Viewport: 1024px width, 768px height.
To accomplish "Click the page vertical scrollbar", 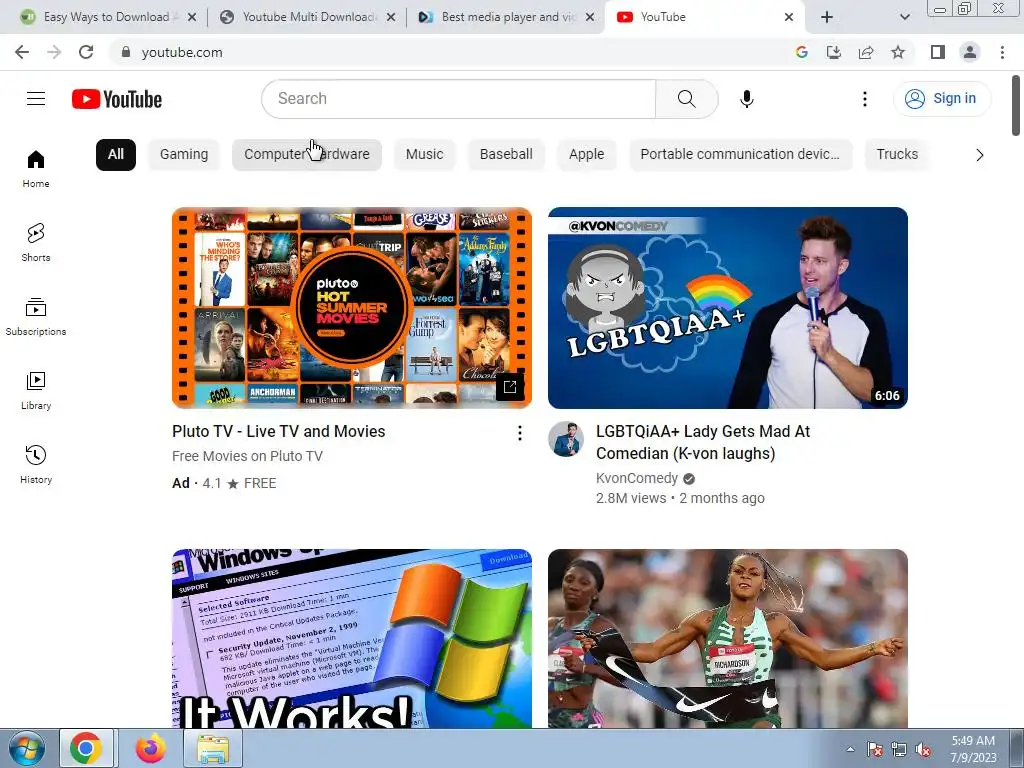I will [x=1016, y=106].
